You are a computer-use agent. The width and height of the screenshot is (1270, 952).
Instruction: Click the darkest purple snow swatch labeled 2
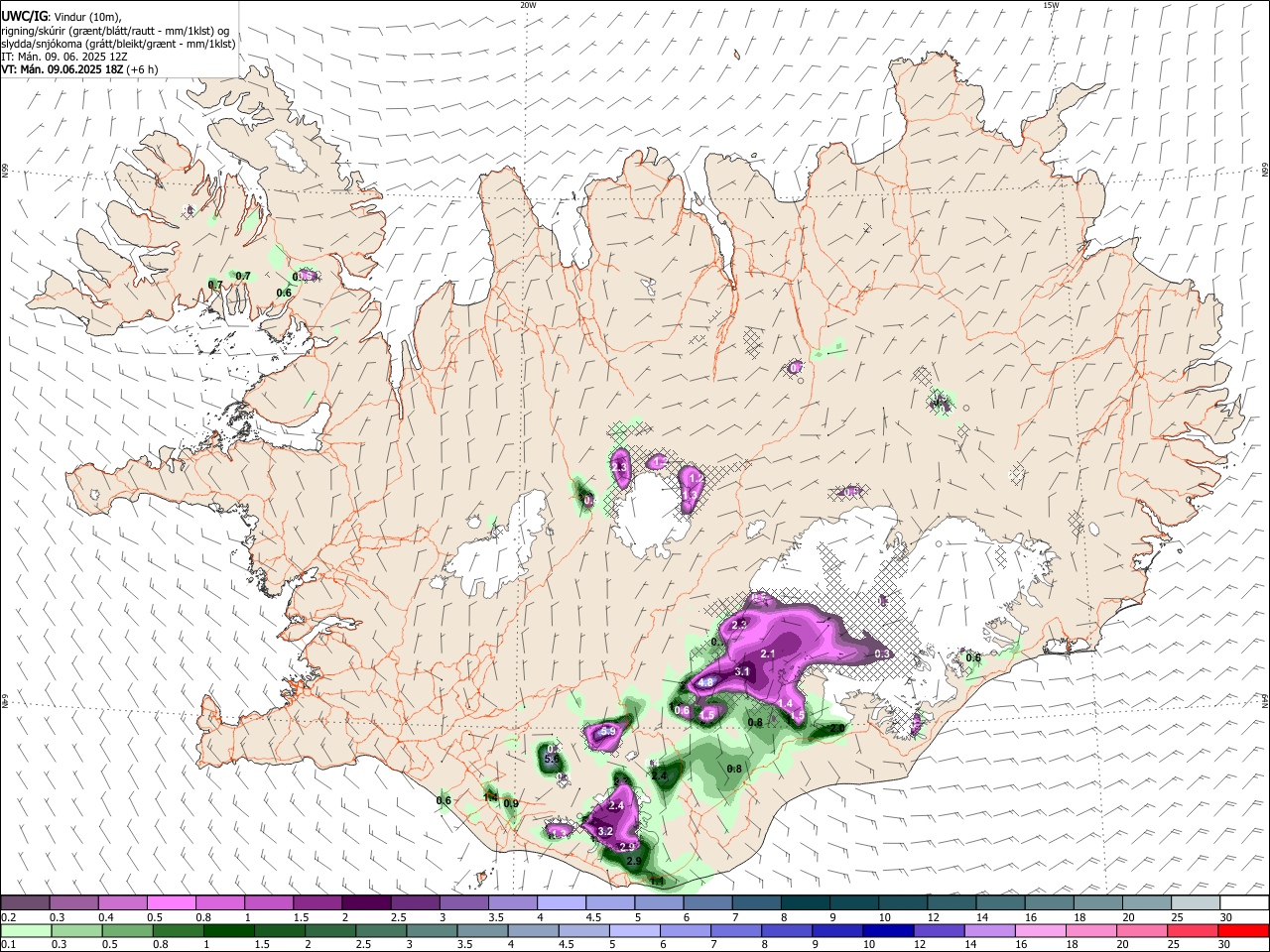pos(366,902)
